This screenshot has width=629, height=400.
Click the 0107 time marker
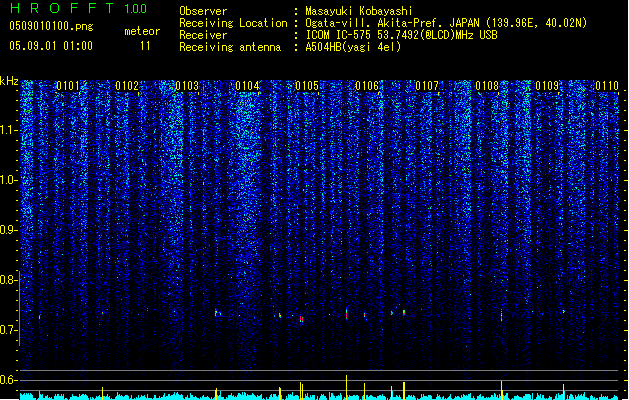(427, 86)
